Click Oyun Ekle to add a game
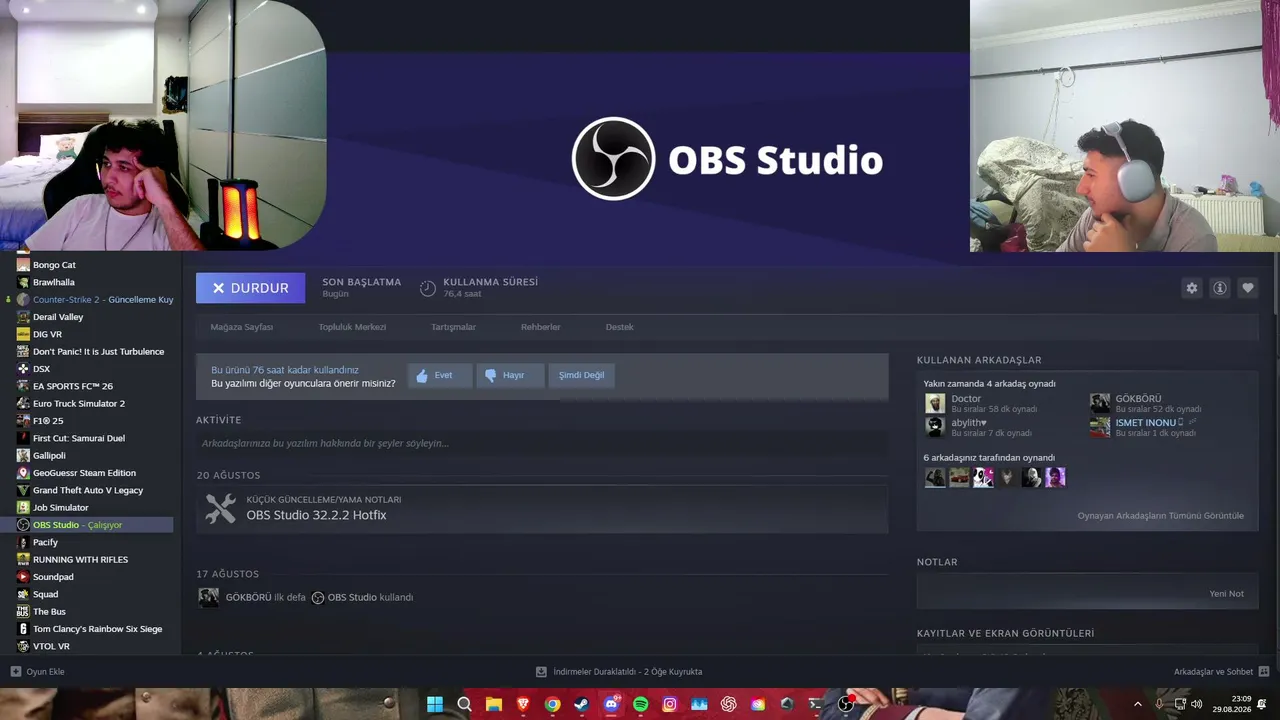Image resolution: width=1280 pixels, height=720 pixels. click(x=45, y=672)
